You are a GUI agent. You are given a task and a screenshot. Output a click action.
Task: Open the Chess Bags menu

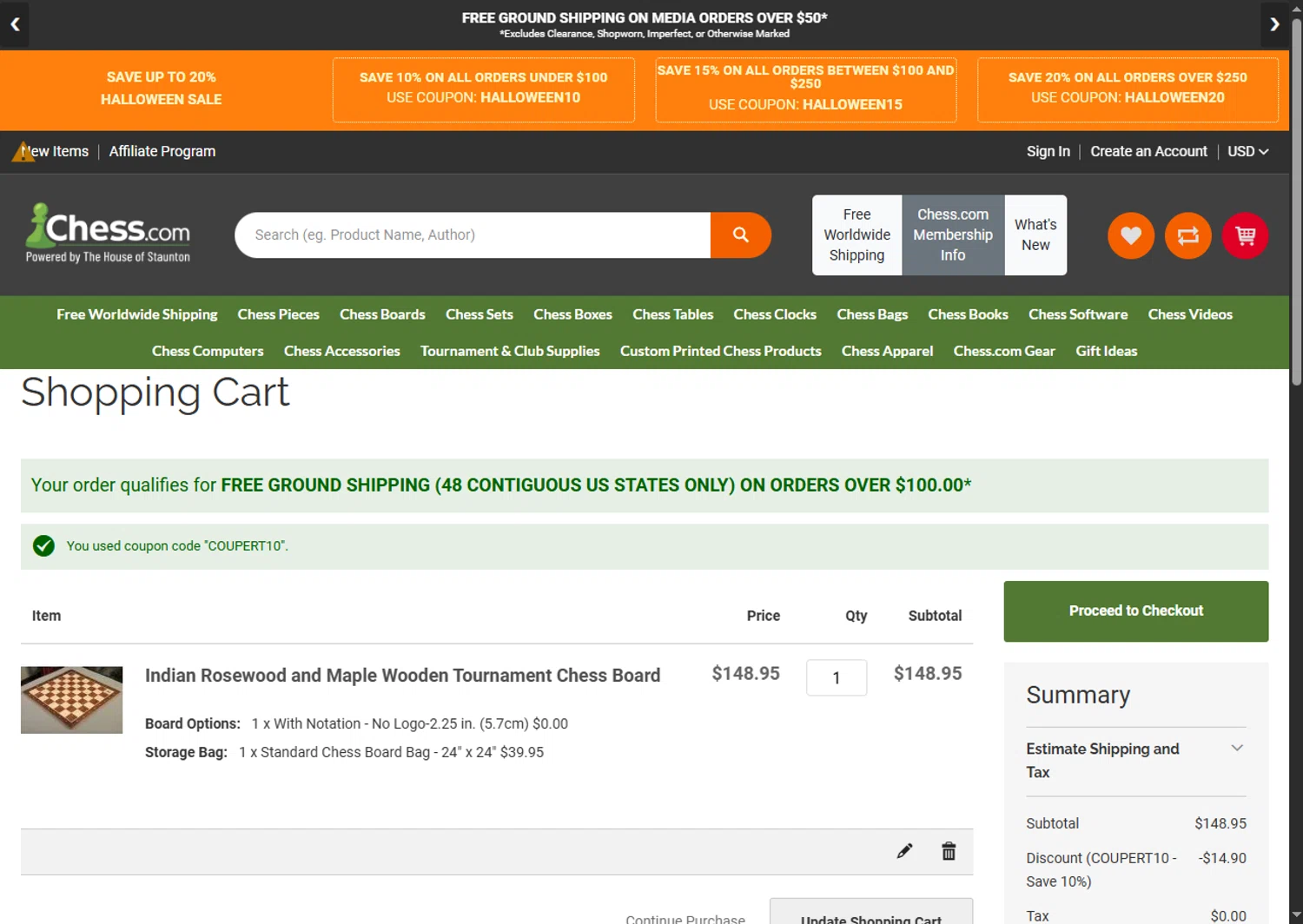pos(872,314)
